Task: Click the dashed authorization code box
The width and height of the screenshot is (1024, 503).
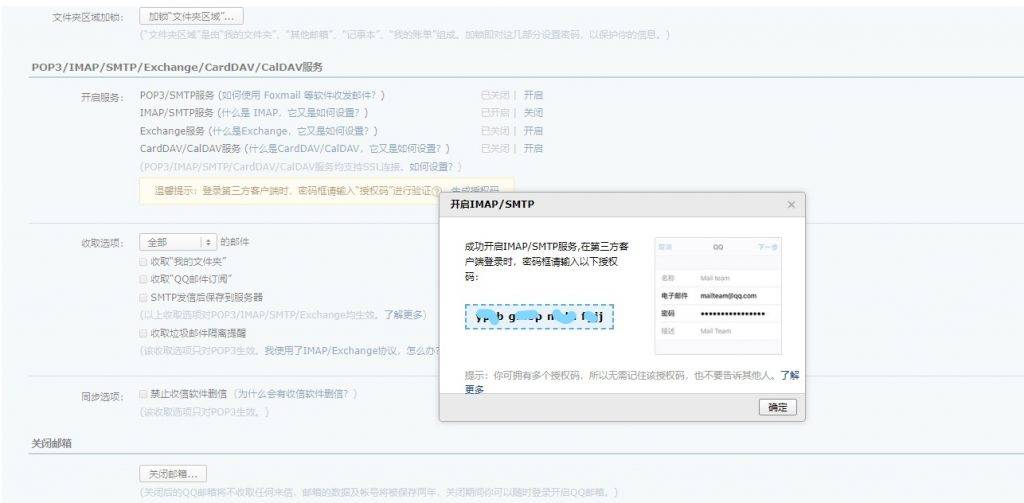Action: click(x=538, y=317)
